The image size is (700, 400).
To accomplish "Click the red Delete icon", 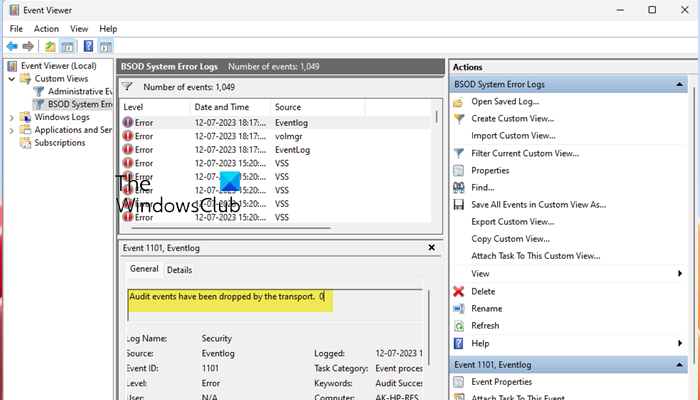I will click(459, 291).
